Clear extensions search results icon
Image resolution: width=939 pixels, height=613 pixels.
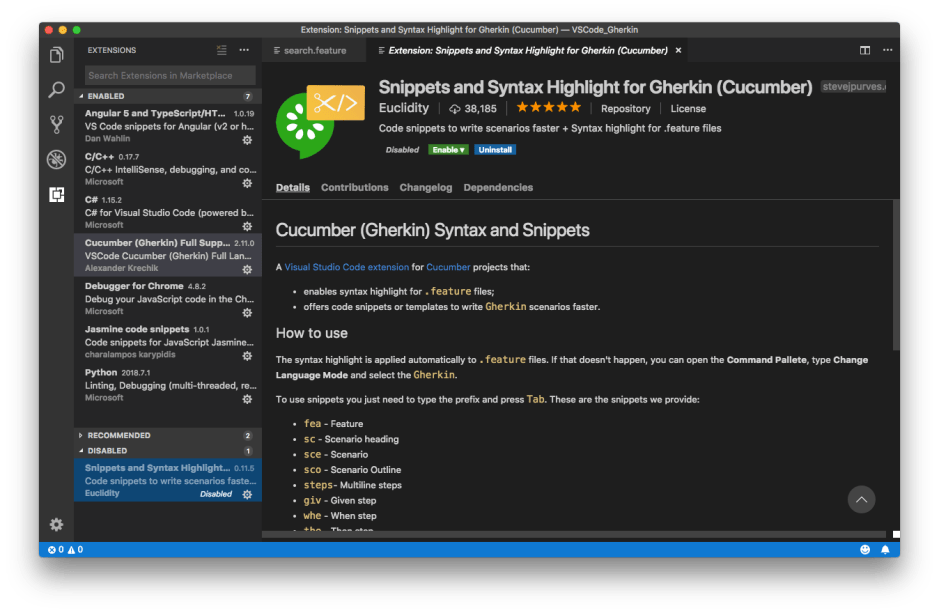click(222, 50)
